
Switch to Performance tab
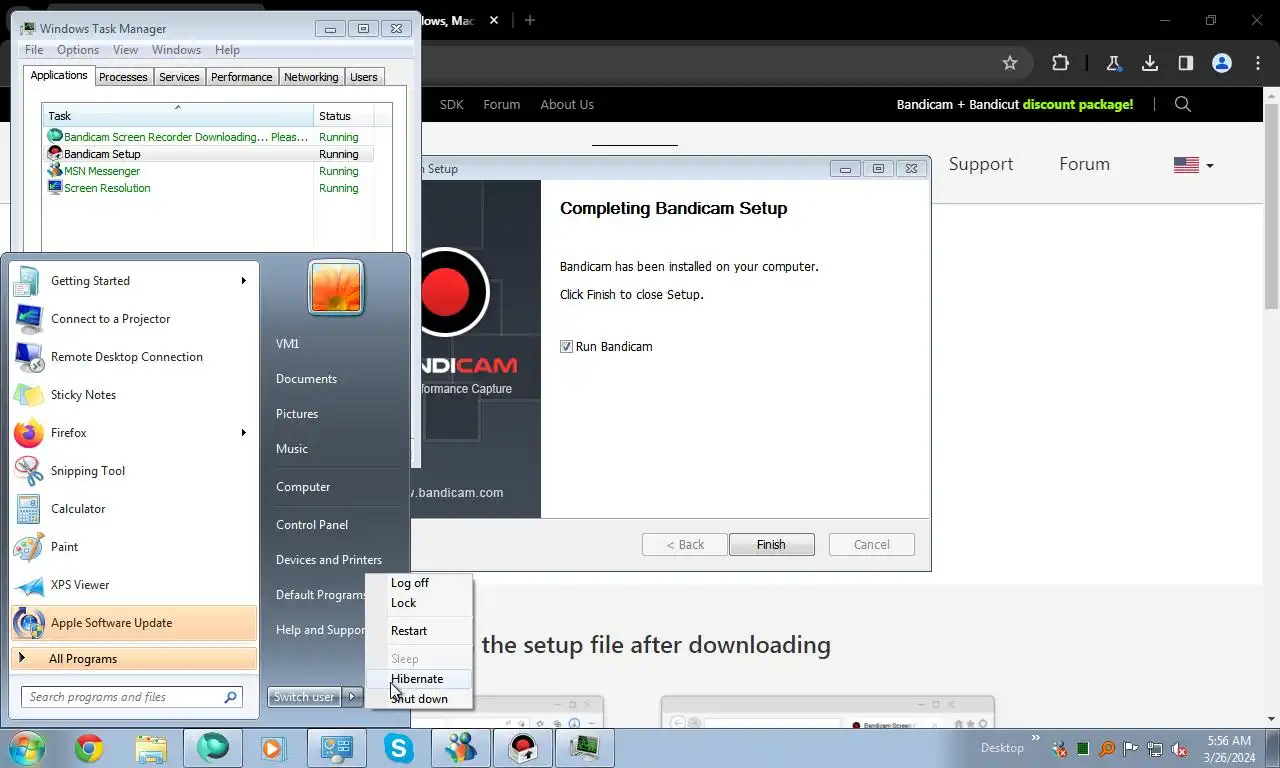click(x=241, y=77)
